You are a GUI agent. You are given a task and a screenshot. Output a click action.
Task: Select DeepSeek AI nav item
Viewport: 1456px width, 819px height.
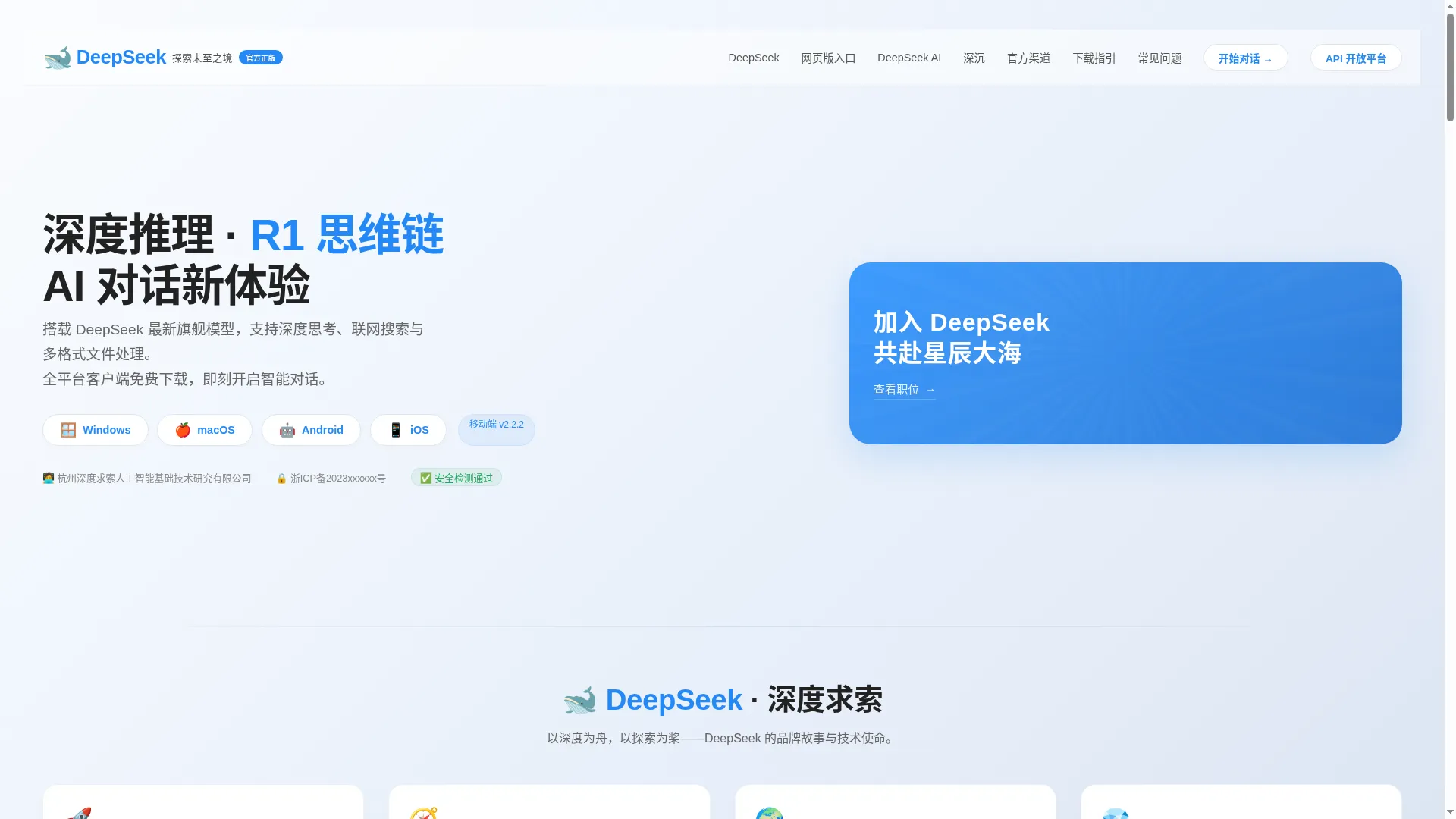pos(909,58)
